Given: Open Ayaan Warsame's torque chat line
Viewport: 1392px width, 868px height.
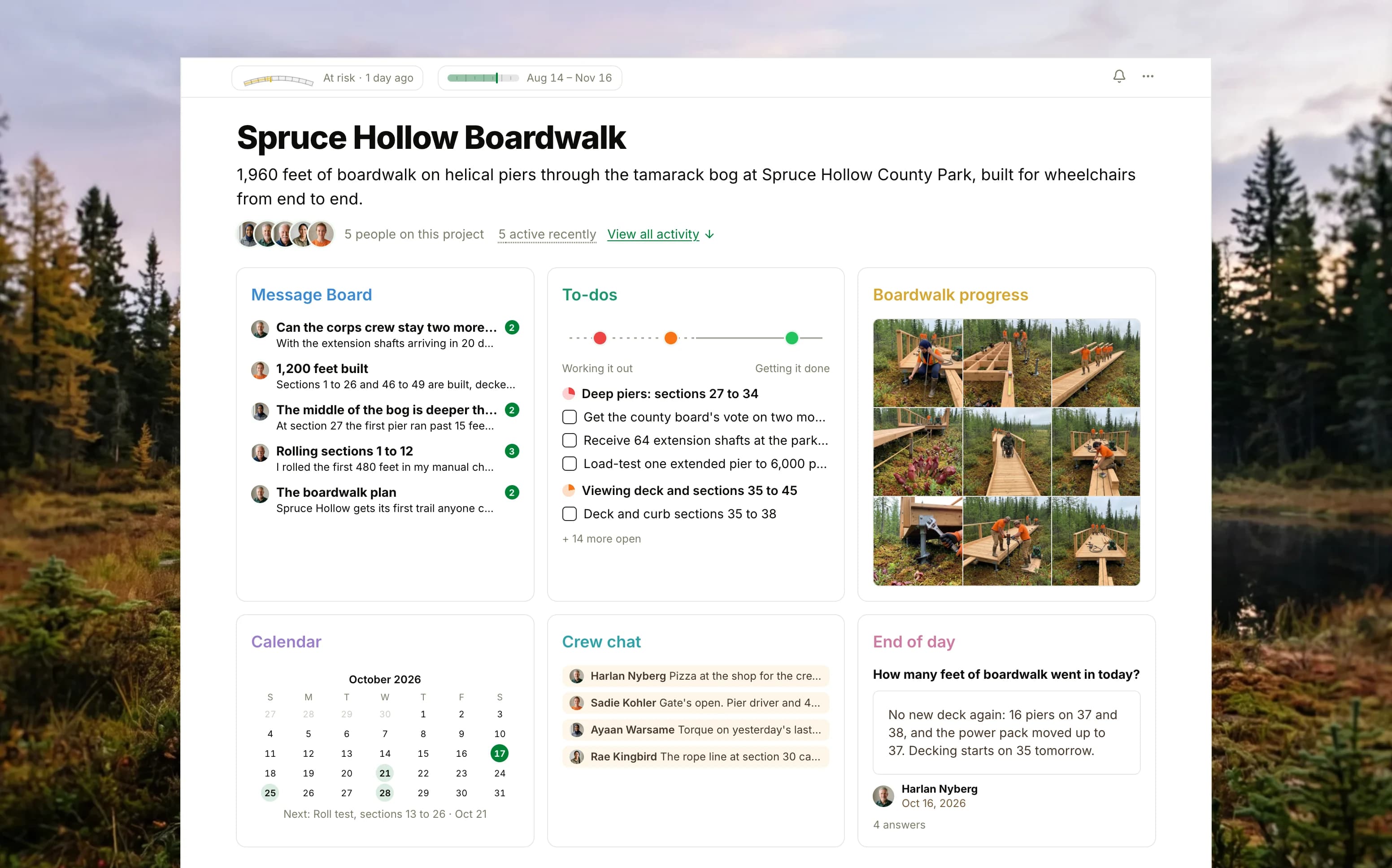Looking at the screenshot, I should 696,730.
